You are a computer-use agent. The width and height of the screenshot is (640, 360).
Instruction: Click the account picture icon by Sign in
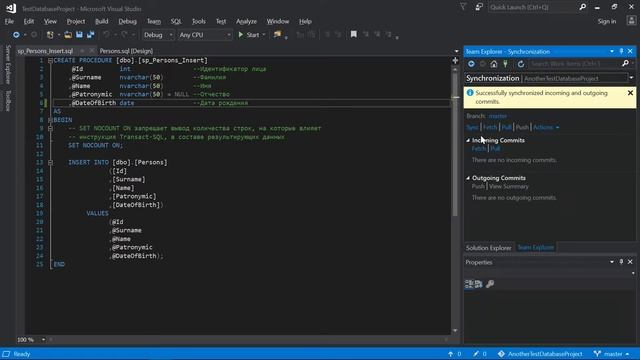pyautogui.click(x=631, y=21)
